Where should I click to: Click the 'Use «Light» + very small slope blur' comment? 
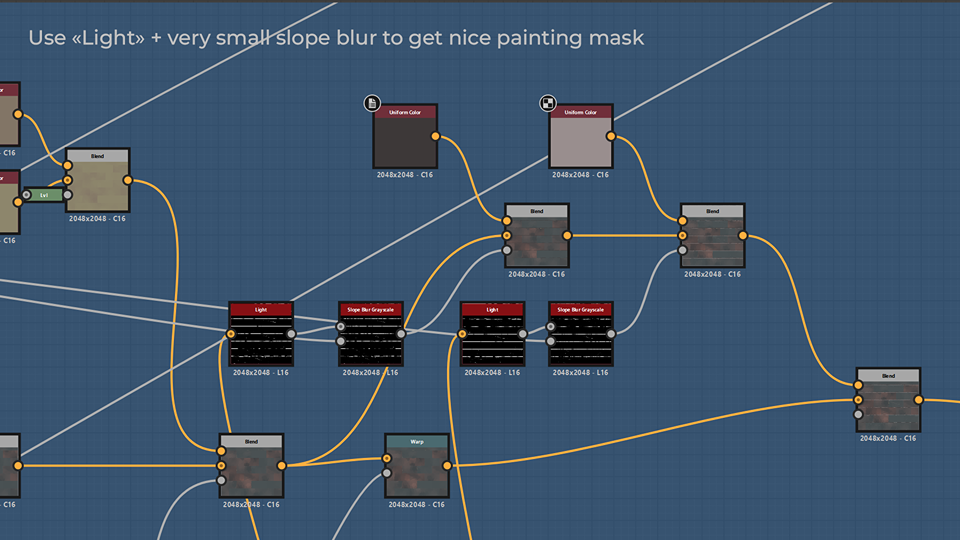click(x=336, y=38)
